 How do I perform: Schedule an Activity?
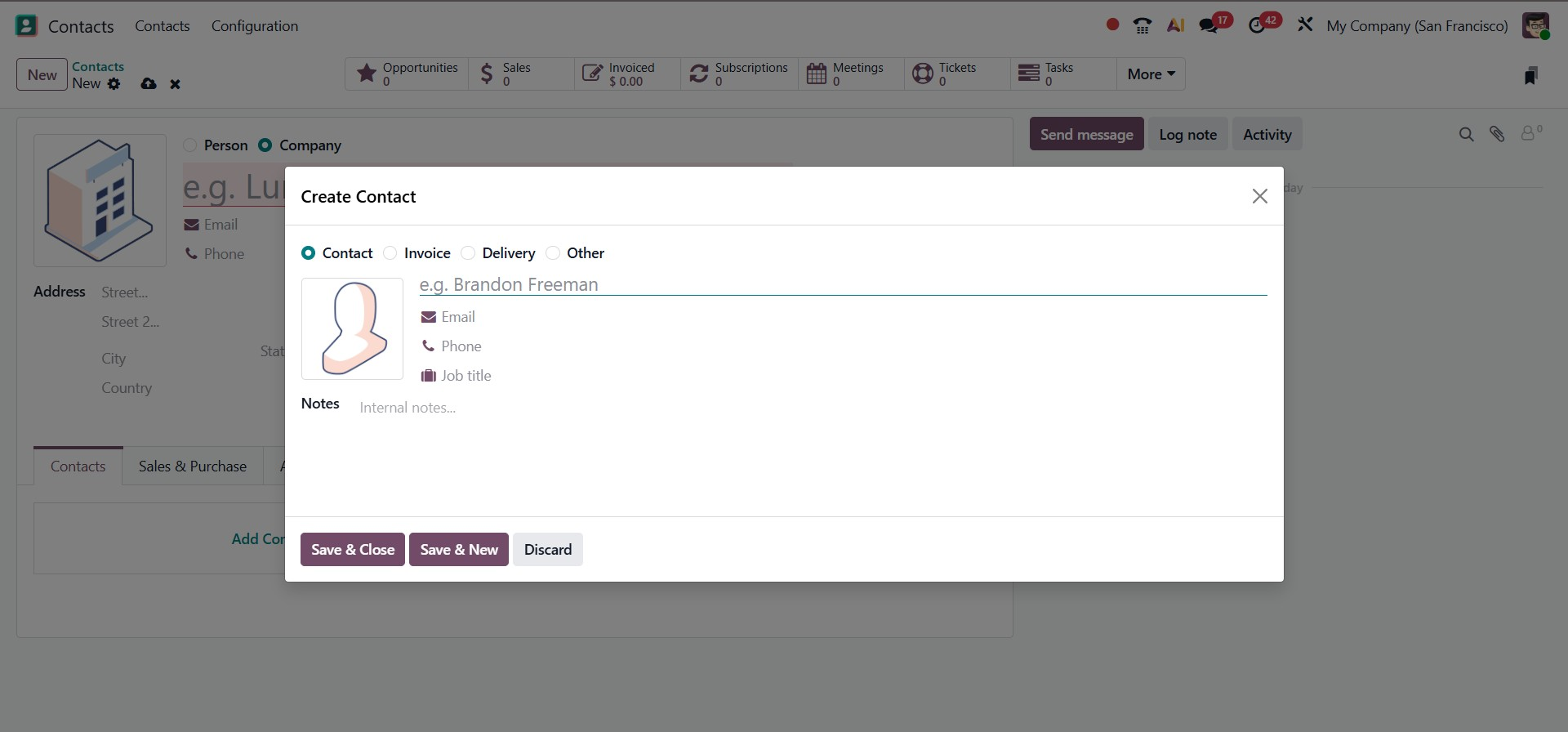[x=1267, y=134]
